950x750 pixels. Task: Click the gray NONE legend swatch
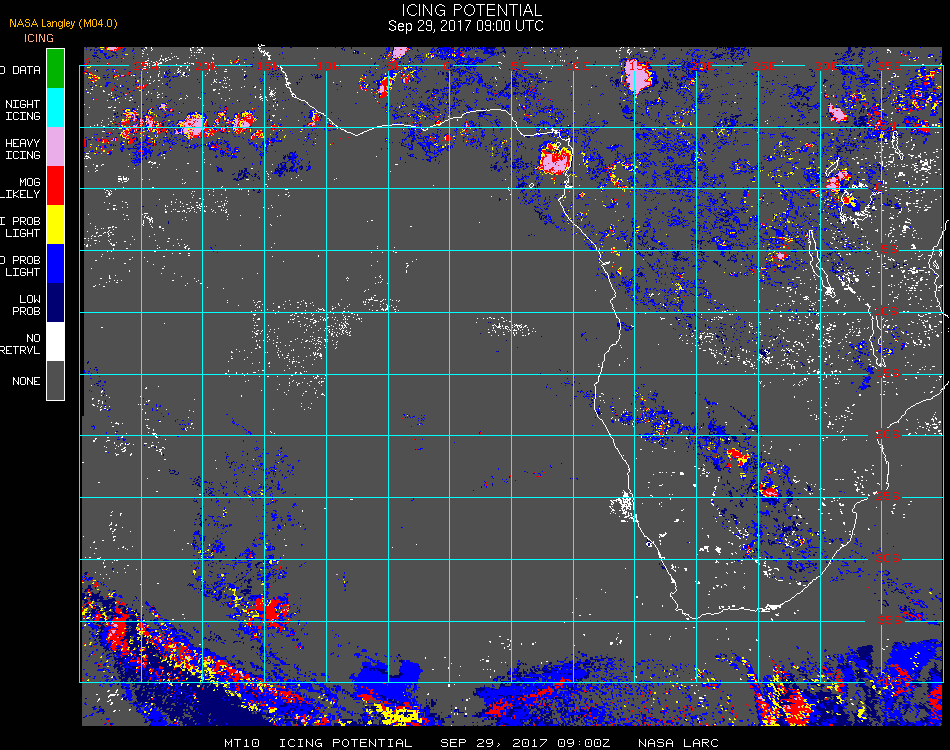[x=55, y=380]
